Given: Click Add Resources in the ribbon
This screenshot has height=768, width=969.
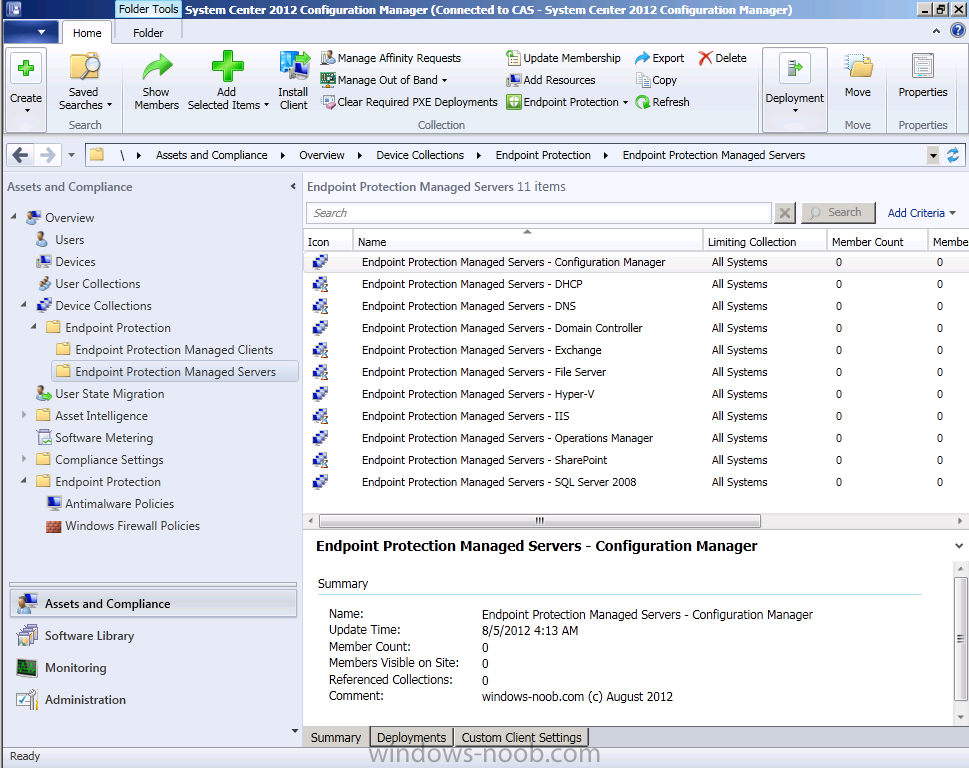Looking at the screenshot, I should point(551,80).
